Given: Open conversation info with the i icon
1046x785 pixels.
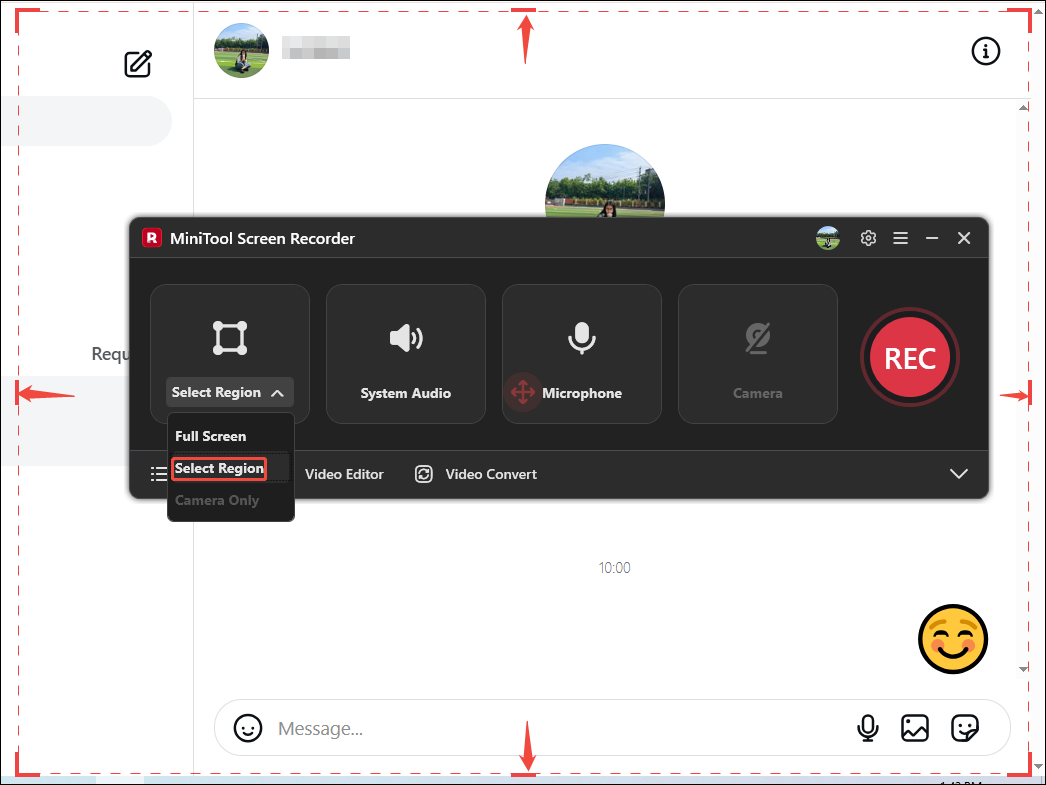Looking at the screenshot, I should pos(985,51).
